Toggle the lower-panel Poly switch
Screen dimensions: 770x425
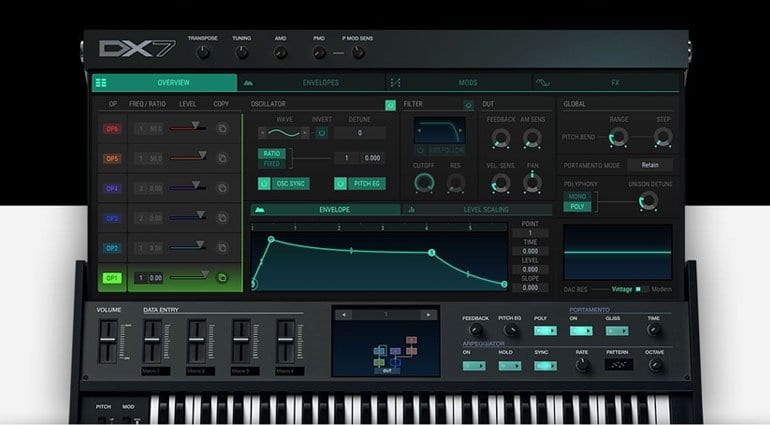coord(545,331)
